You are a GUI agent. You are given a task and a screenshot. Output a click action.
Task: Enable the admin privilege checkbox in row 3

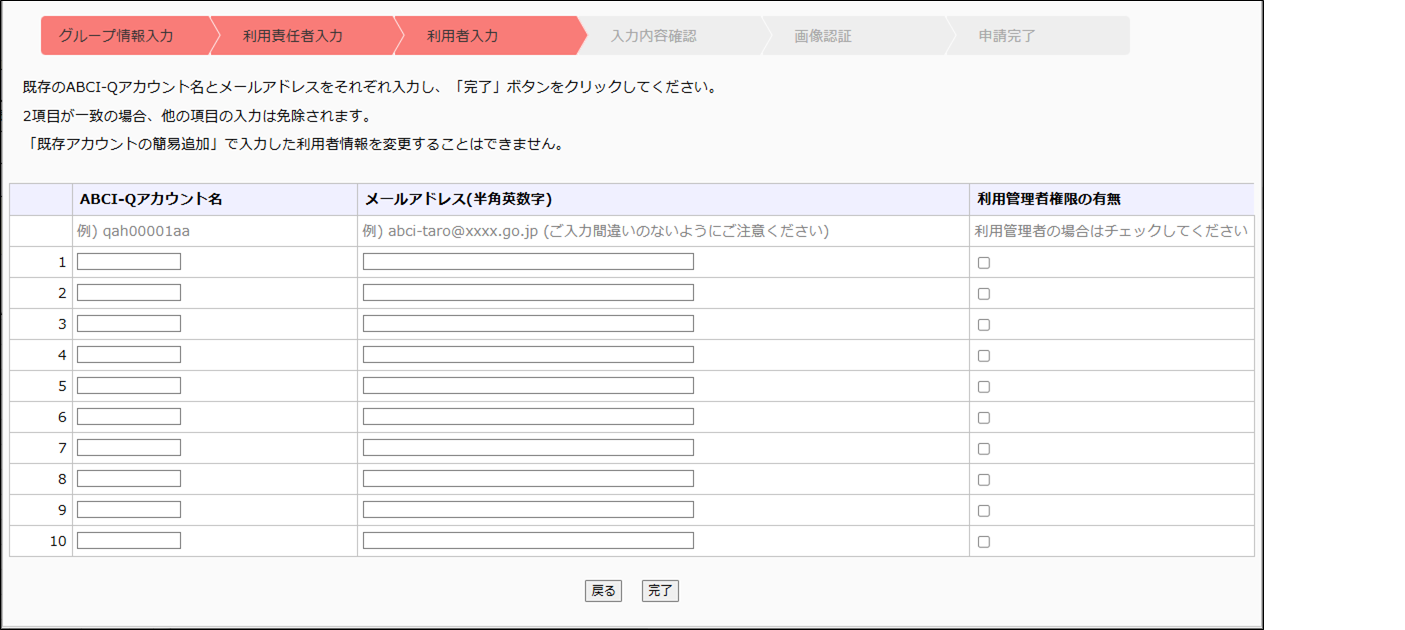(x=984, y=325)
